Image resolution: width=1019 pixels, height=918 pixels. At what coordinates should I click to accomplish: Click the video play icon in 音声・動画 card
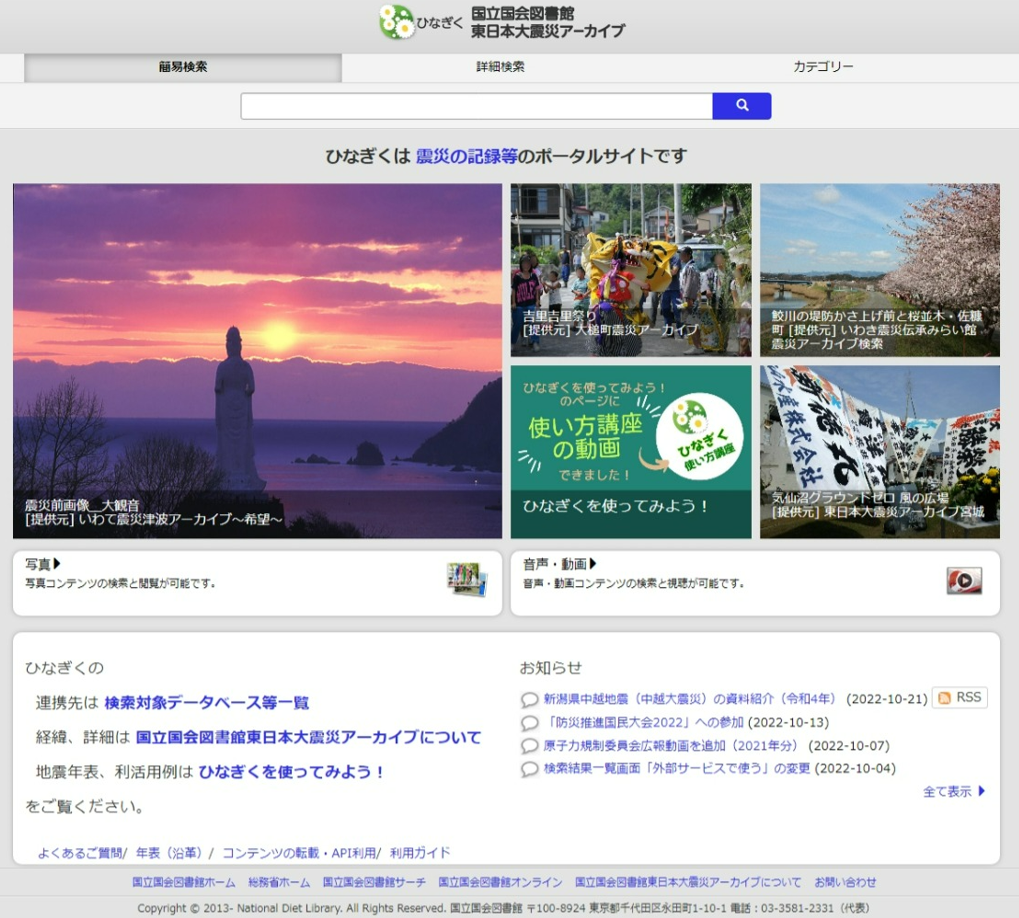[964, 580]
